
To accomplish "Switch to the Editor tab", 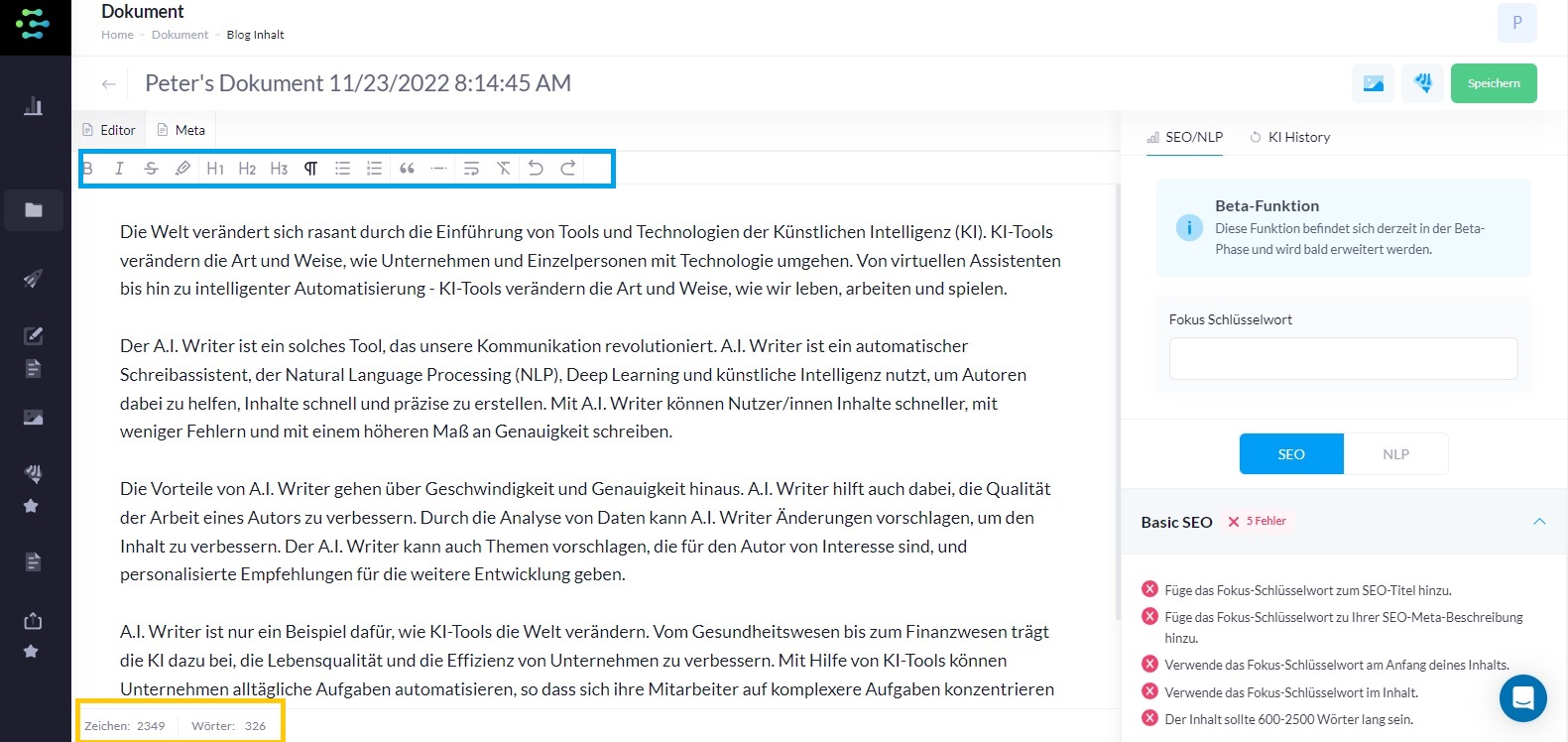I will 109,130.
